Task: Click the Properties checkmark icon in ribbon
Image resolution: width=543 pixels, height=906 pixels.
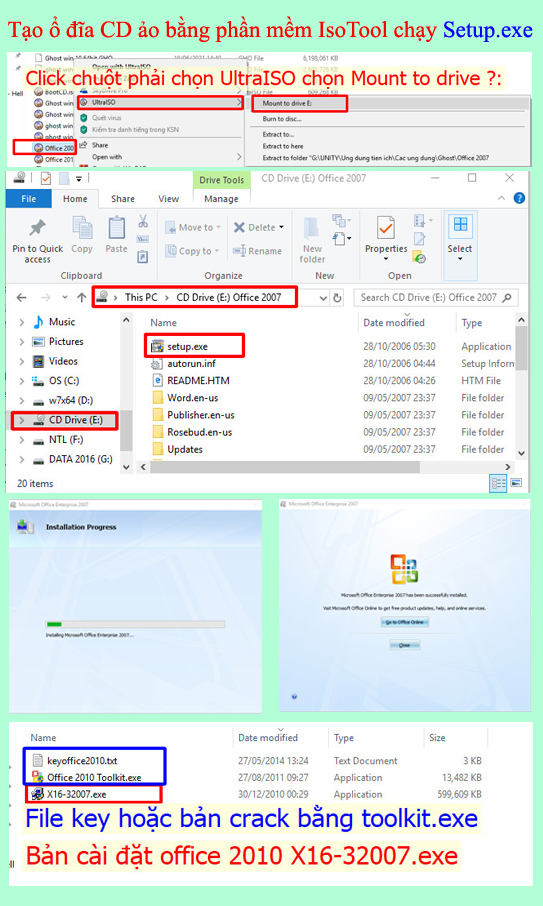Action: click(386, 228)
